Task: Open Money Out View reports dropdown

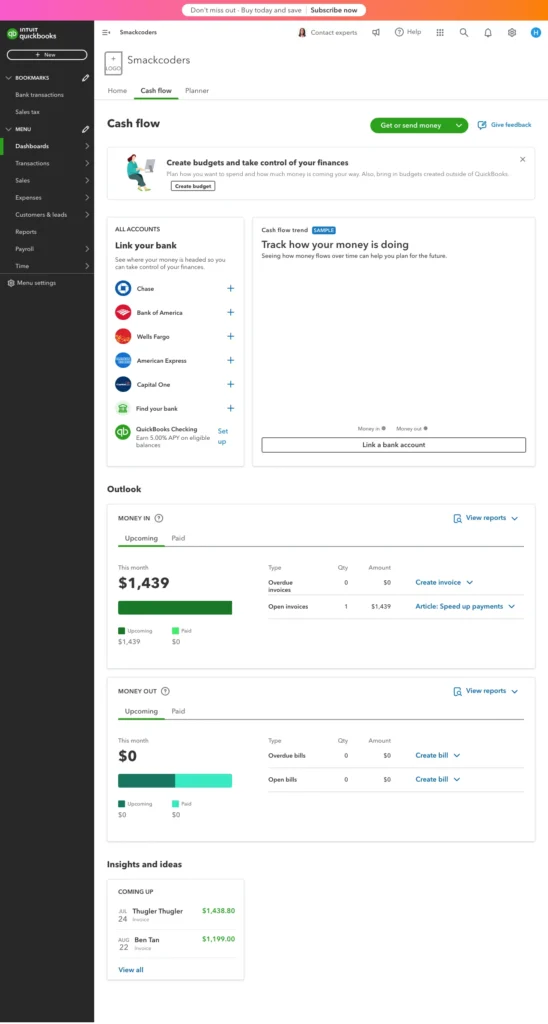Action: pyautogui.click(x=486, y=691)
